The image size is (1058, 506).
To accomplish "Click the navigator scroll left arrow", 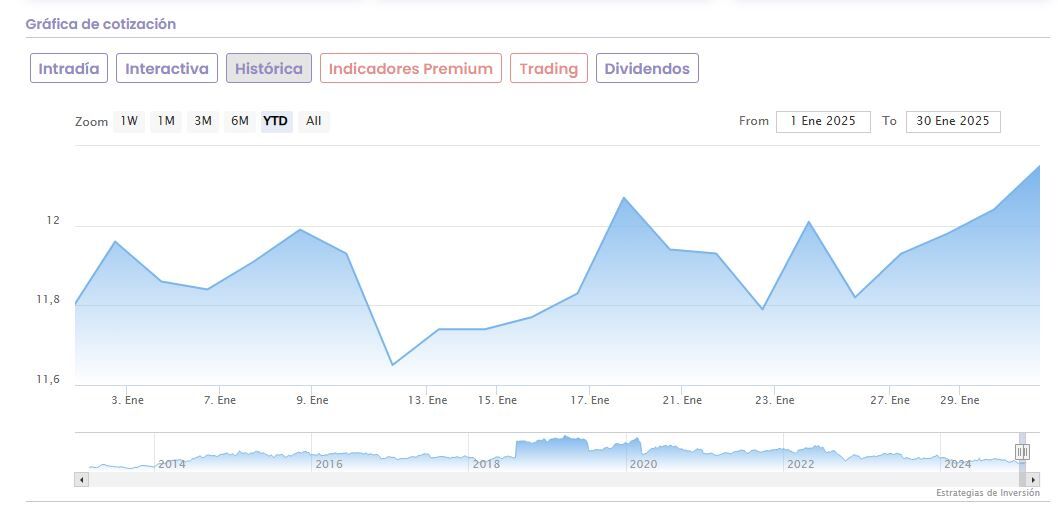I will click(82, 479).
